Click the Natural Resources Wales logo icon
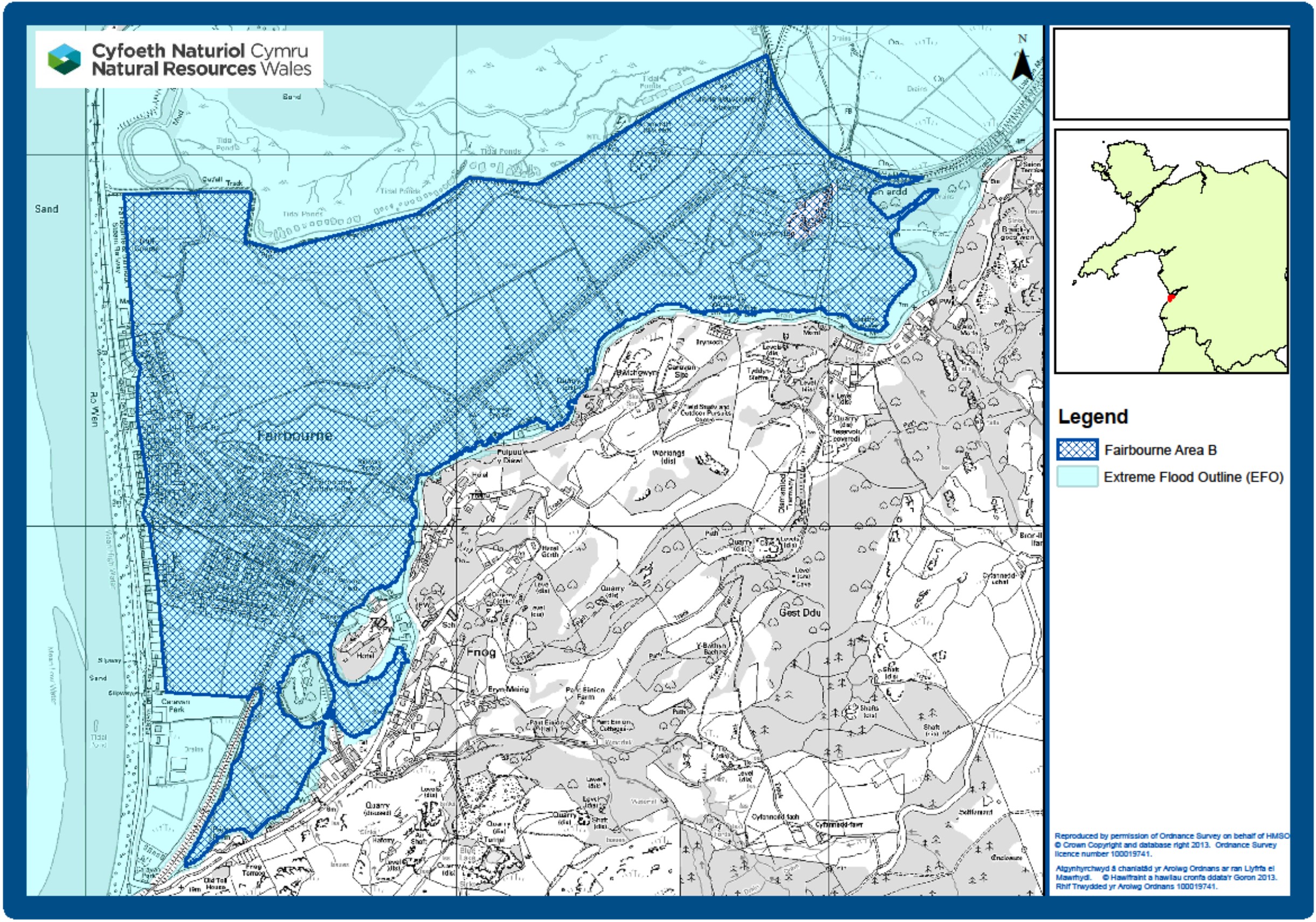The width and height of the screenshot is (1316, 922). [x=64, y=59]
